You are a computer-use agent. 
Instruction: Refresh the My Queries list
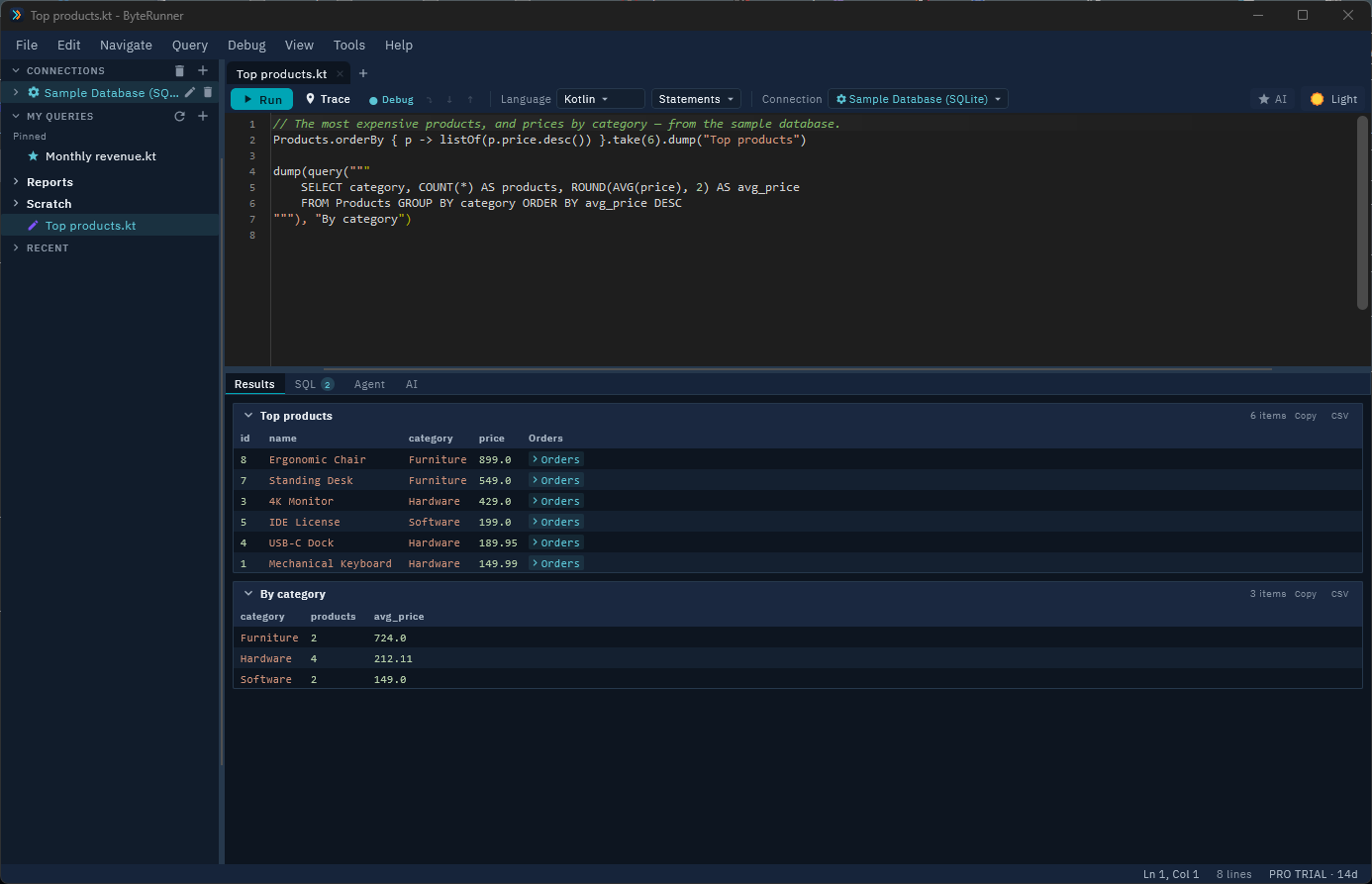pyautogui.click(x=179, y=116)
